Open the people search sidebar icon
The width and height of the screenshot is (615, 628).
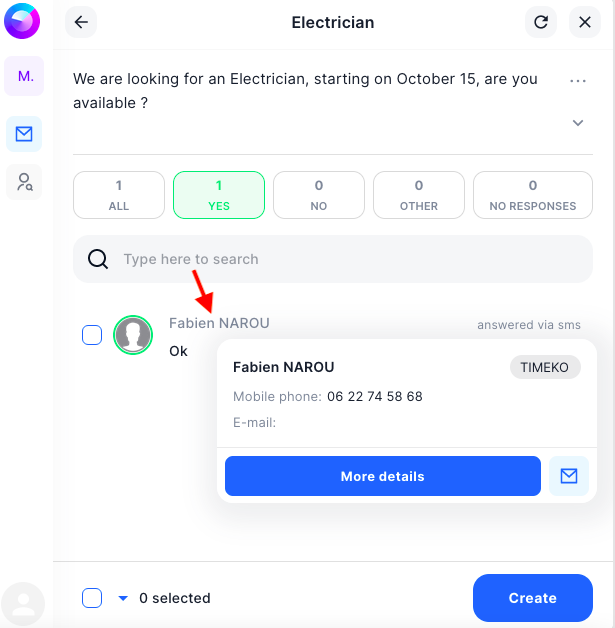pyautogui.click(x=24, y=182)
